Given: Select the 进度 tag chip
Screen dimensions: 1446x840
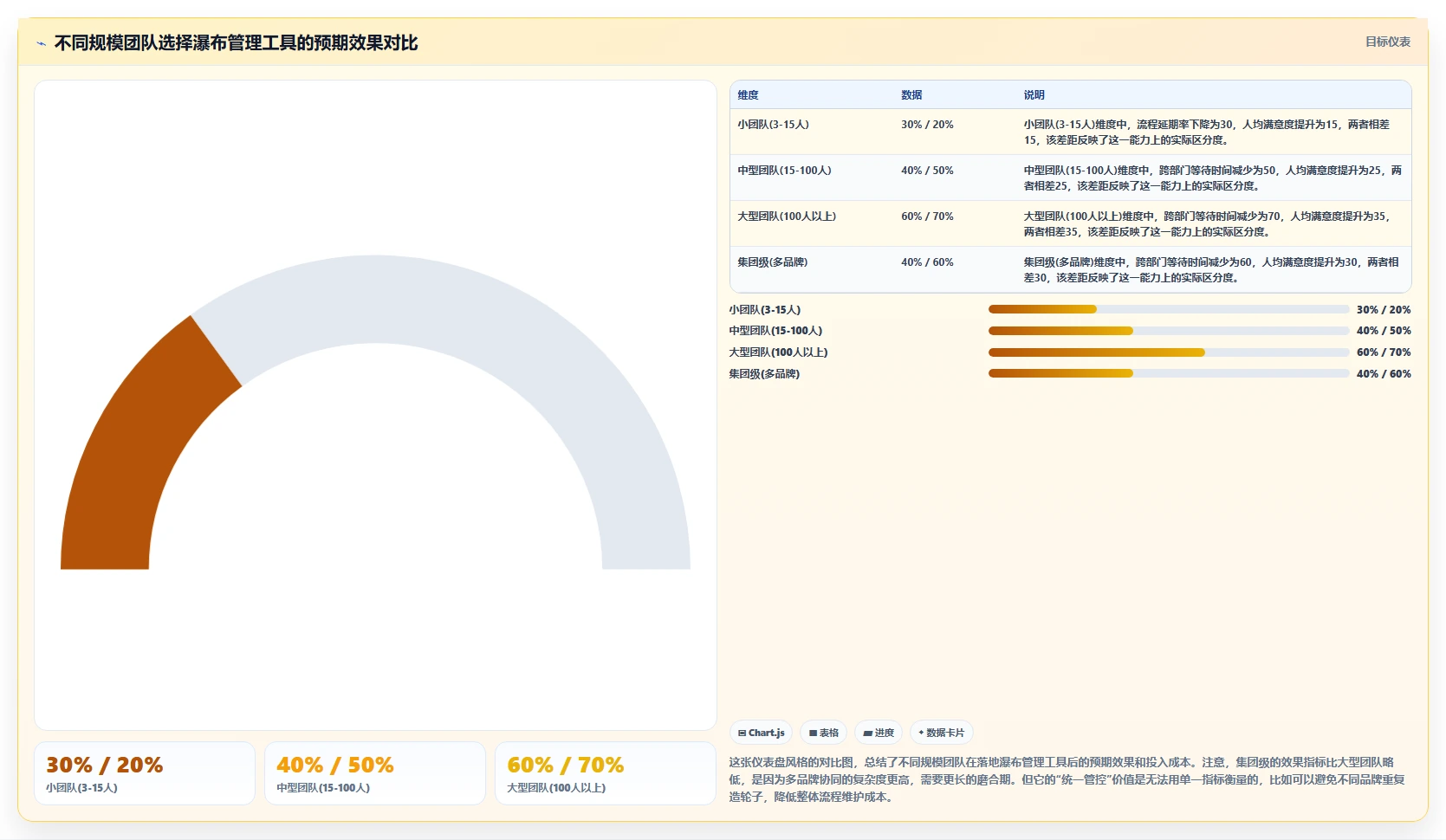Looking at the screenshot, I should point(879,733).
